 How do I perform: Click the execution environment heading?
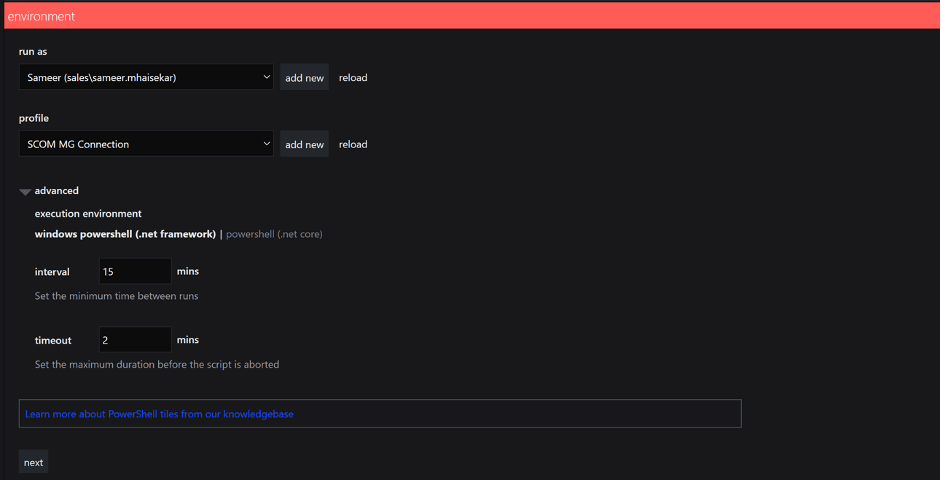coord(88,214)
